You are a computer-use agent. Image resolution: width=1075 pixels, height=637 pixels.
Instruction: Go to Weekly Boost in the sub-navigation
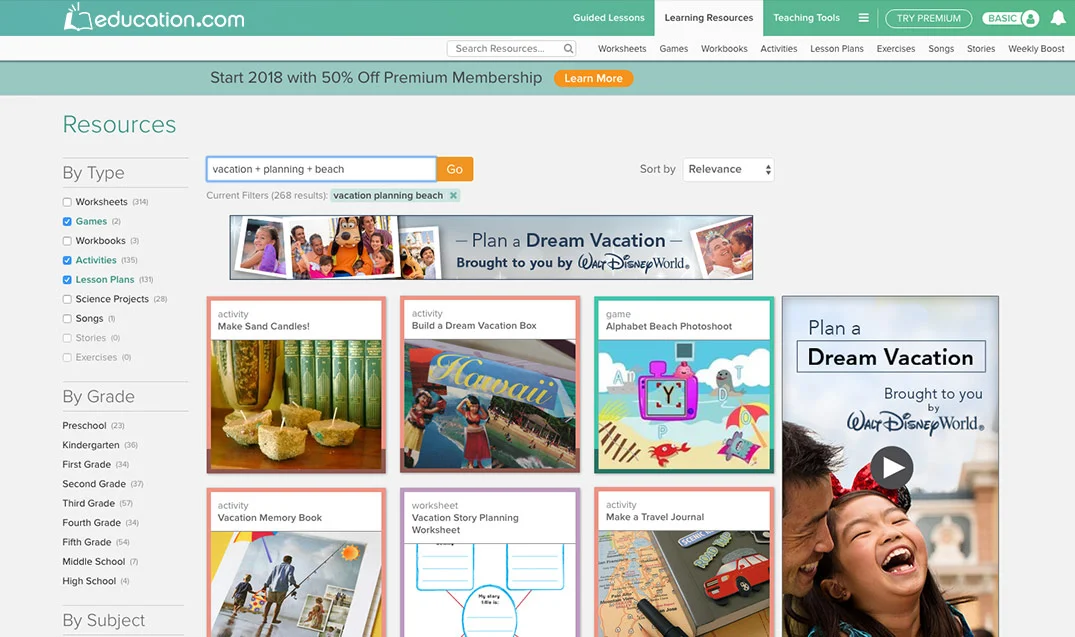1036,49
